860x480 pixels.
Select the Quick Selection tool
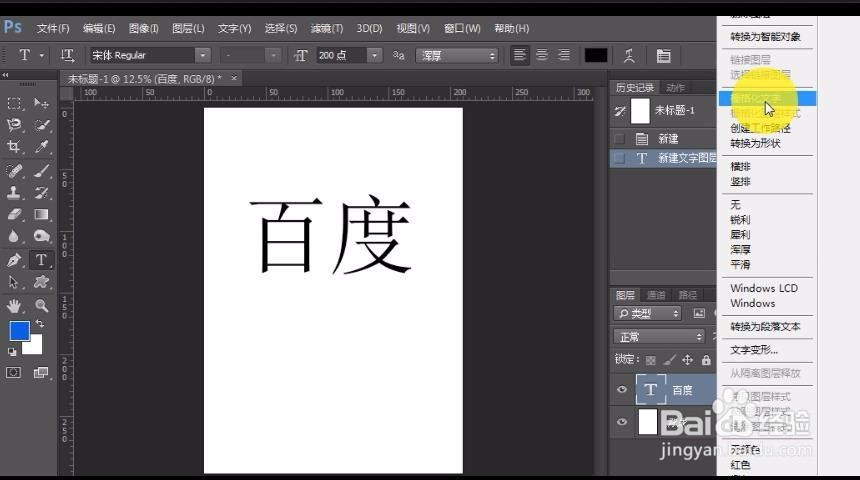coord(41,125)
